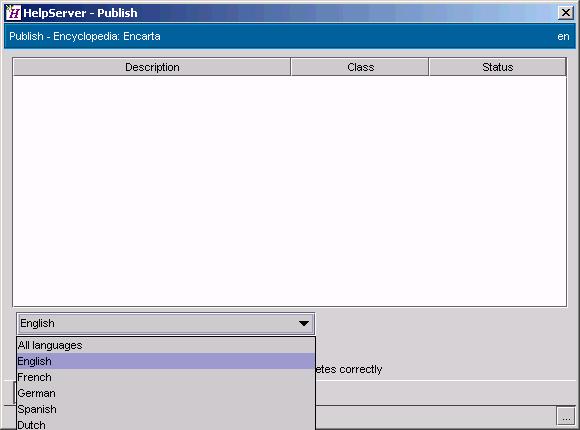
Task: Click the ellipsis browse button
Action: [x=566, y=417]
